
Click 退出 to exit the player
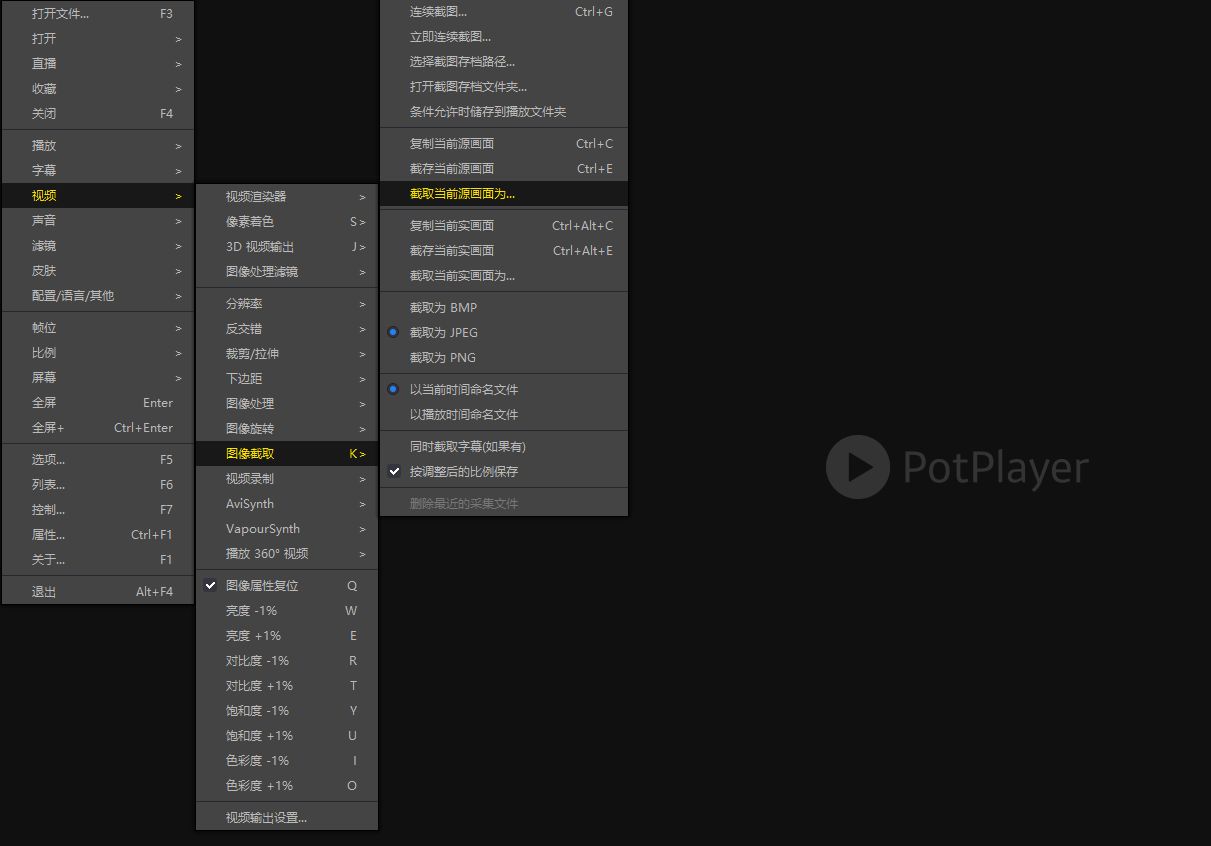98,591
